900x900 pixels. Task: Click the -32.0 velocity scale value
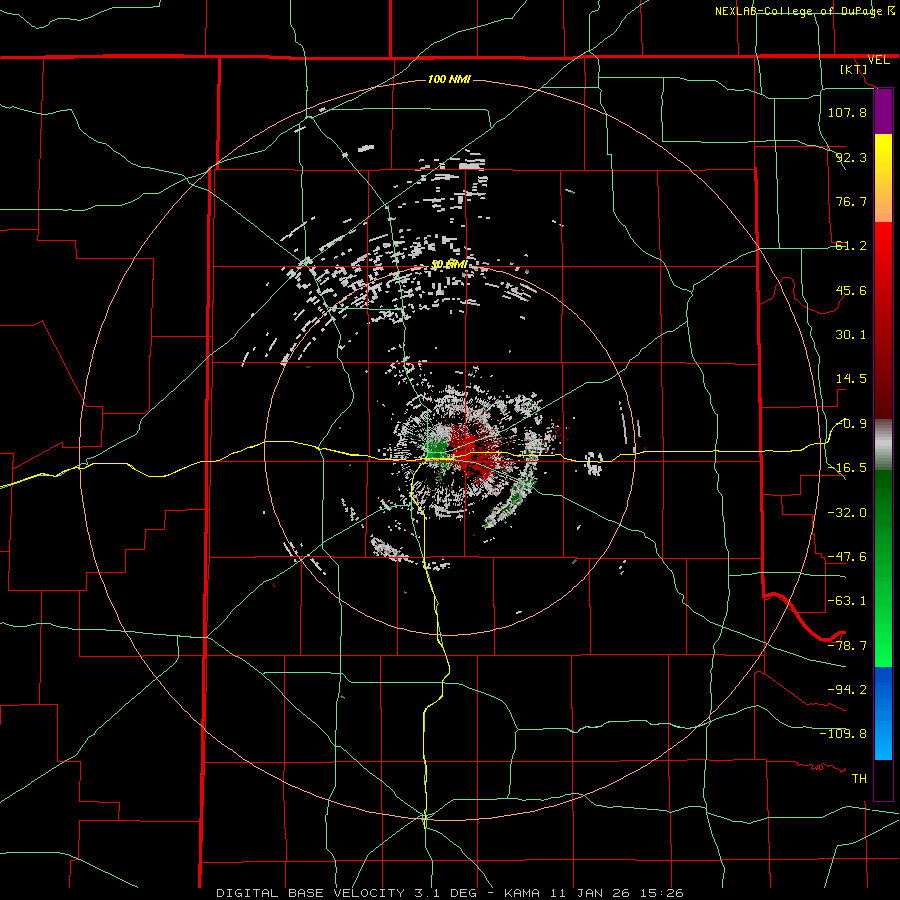tap(847, 513)
